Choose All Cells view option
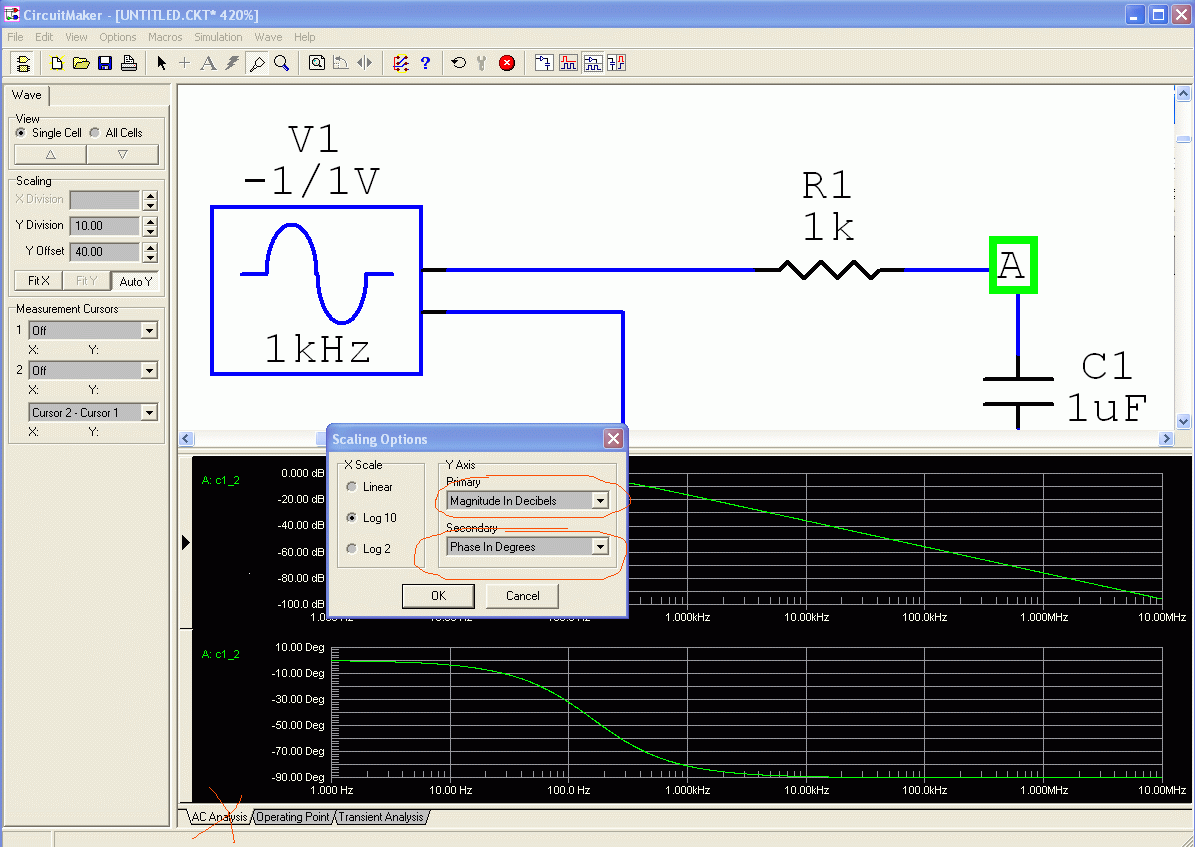Screen dimensions: 1195x847 (x=95, y=132)
